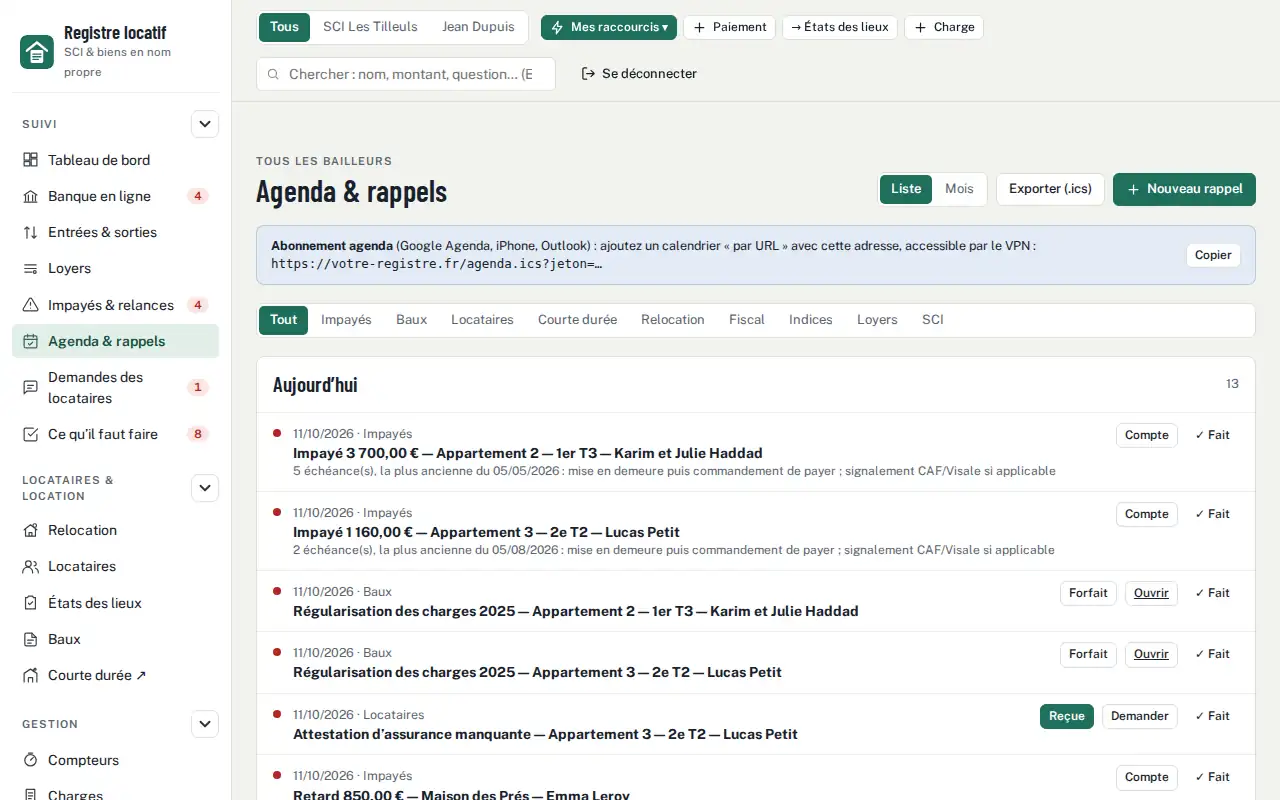Click the Banque en ligne bank icon
Viewport: 1280px width, 800px height.
click(x=30, y=196)
